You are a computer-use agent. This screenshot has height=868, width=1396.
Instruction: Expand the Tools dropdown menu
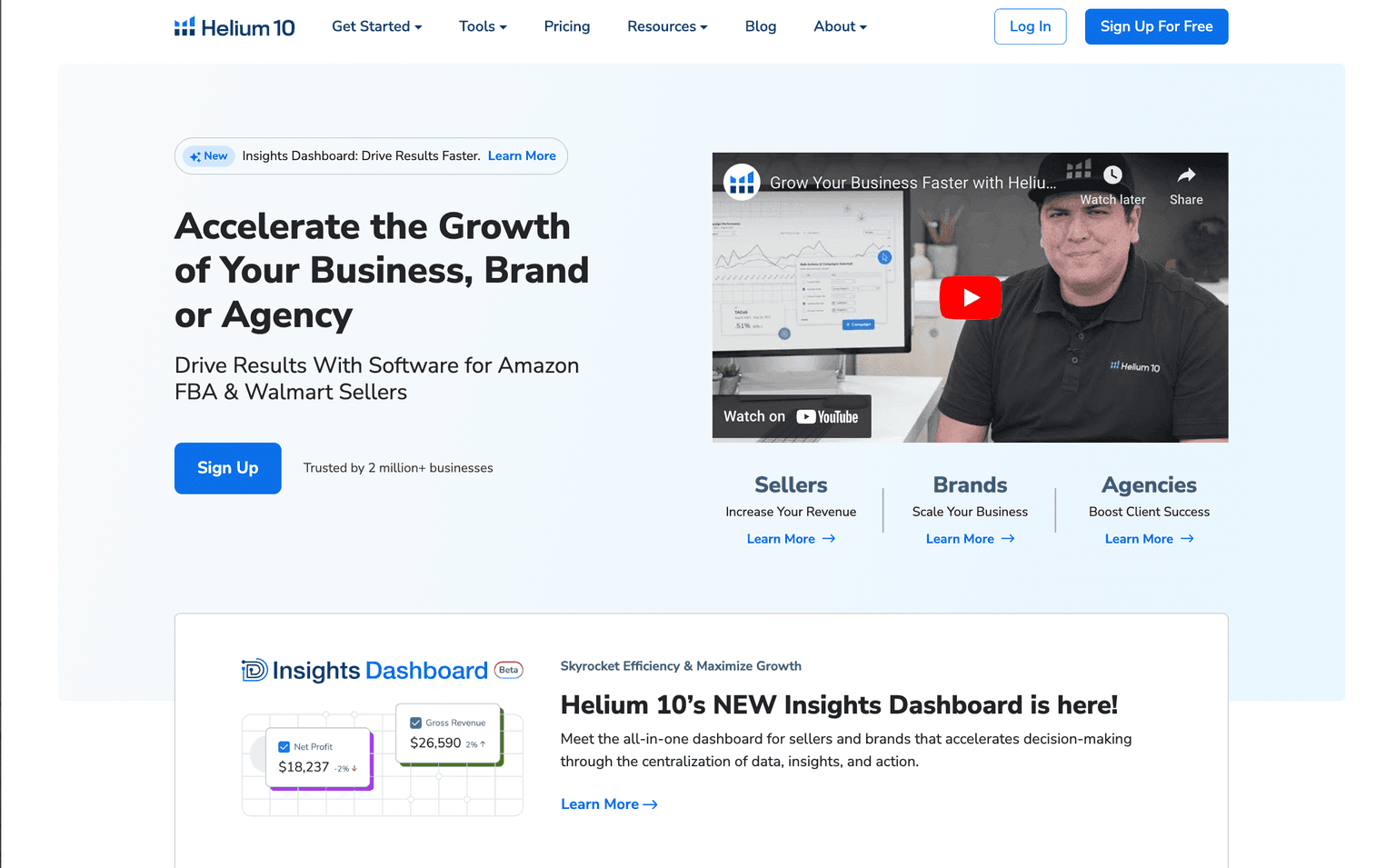(483, 26)
